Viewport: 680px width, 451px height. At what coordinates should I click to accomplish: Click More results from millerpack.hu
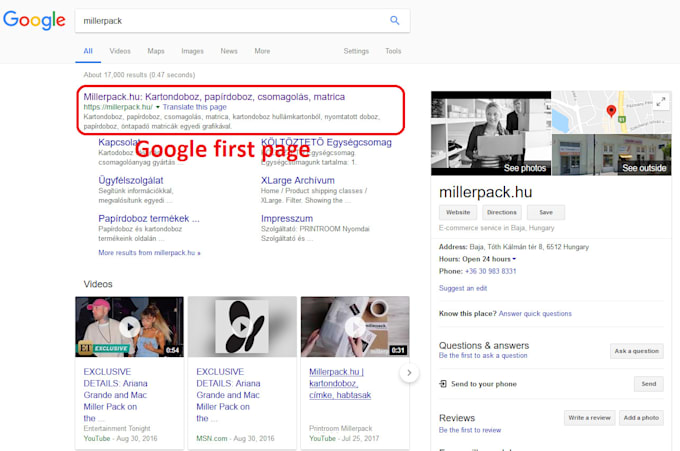click(x=149, y=252)
